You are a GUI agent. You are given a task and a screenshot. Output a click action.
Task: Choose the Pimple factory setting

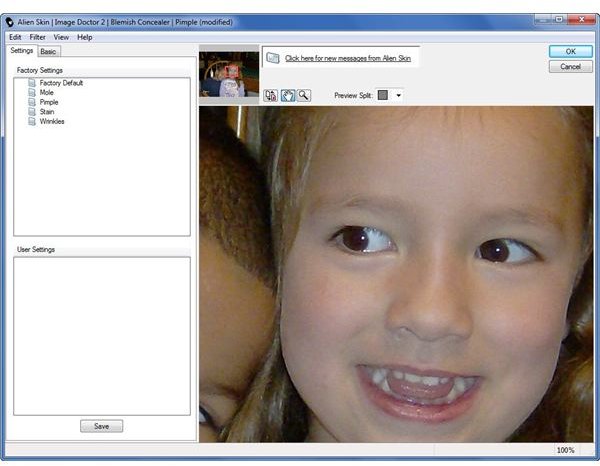49,102
